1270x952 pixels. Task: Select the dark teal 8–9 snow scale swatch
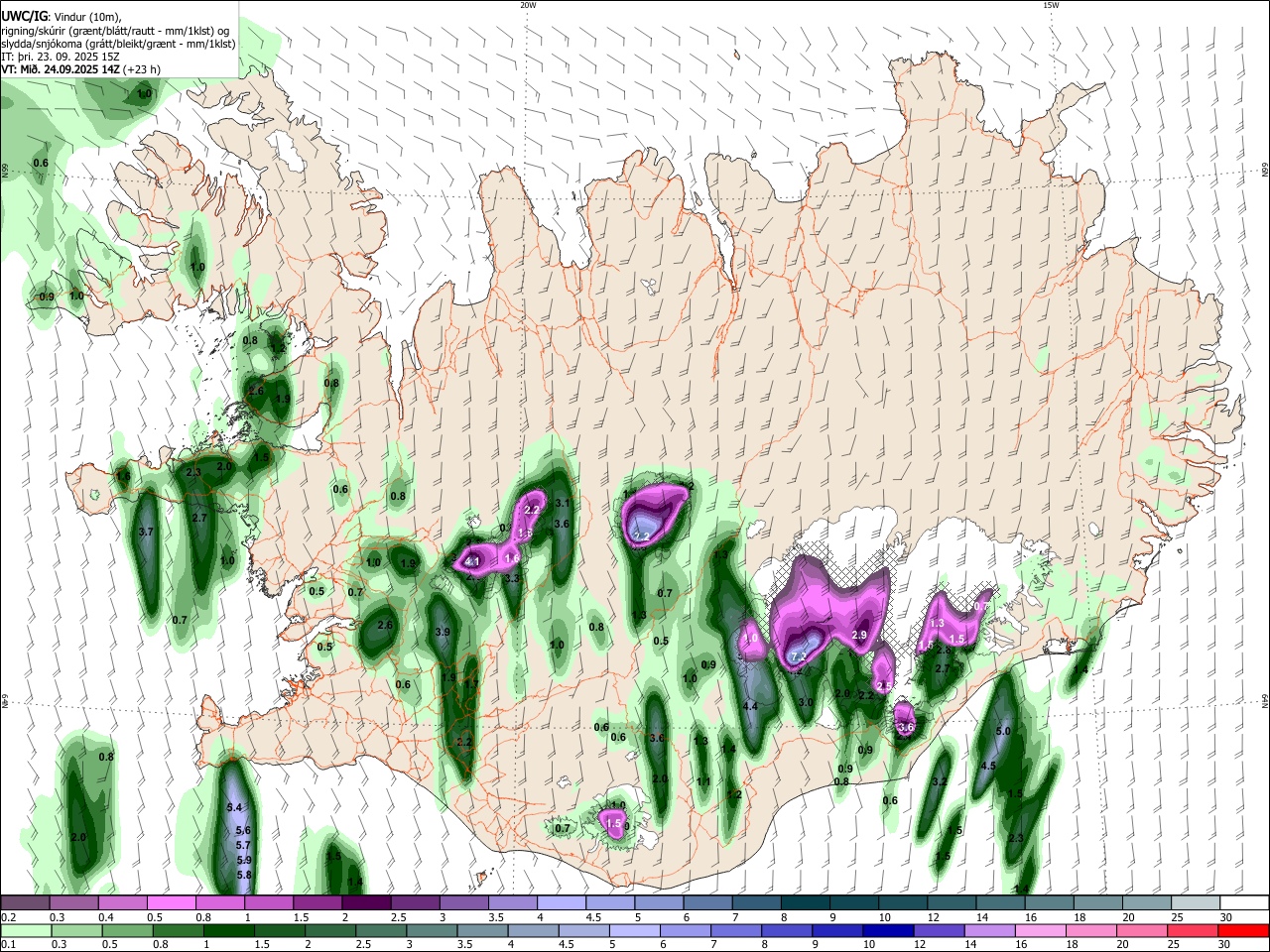805,903
